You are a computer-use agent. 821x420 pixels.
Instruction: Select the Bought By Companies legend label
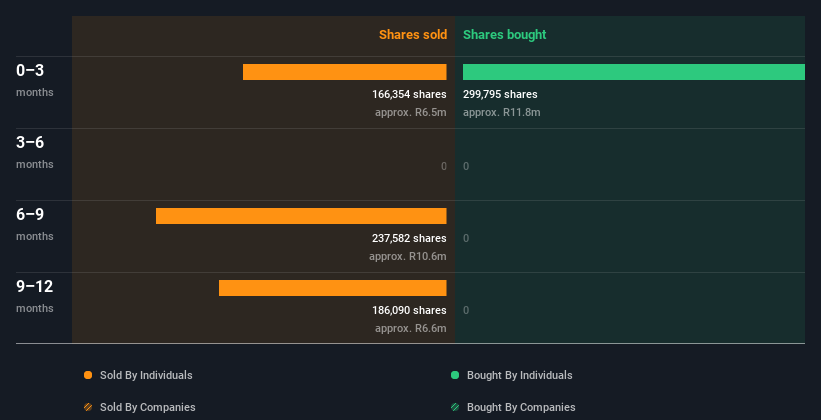pos(521,407)
